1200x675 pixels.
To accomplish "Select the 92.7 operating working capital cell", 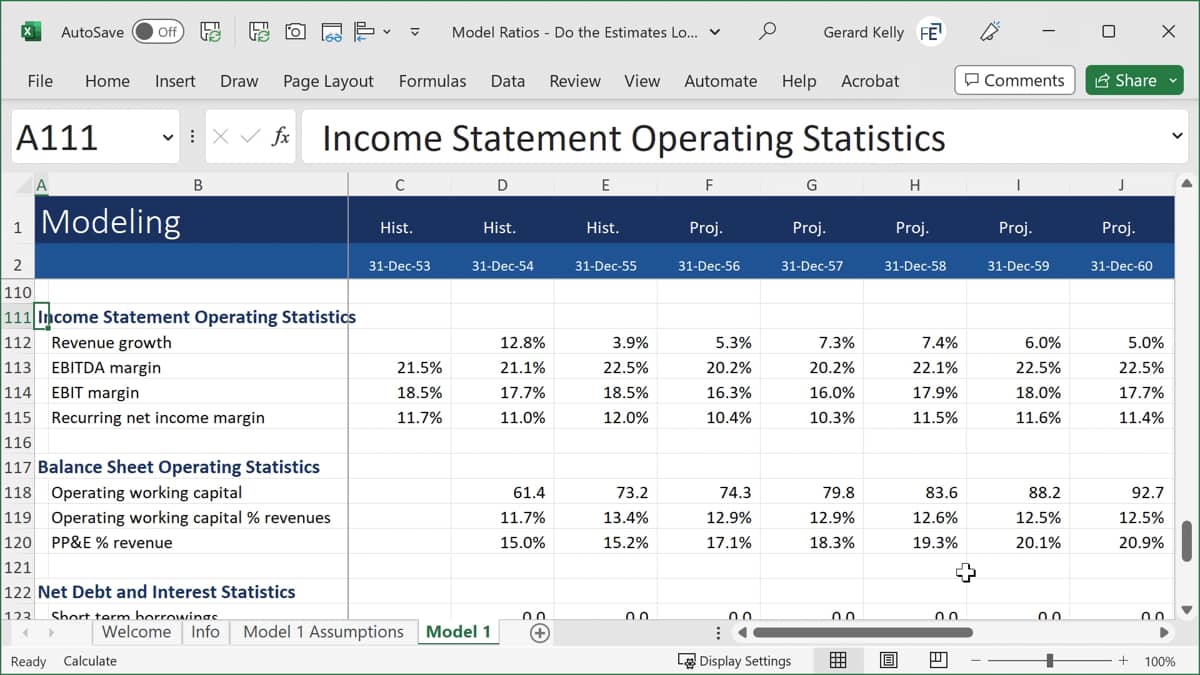I will (1122, 492).
